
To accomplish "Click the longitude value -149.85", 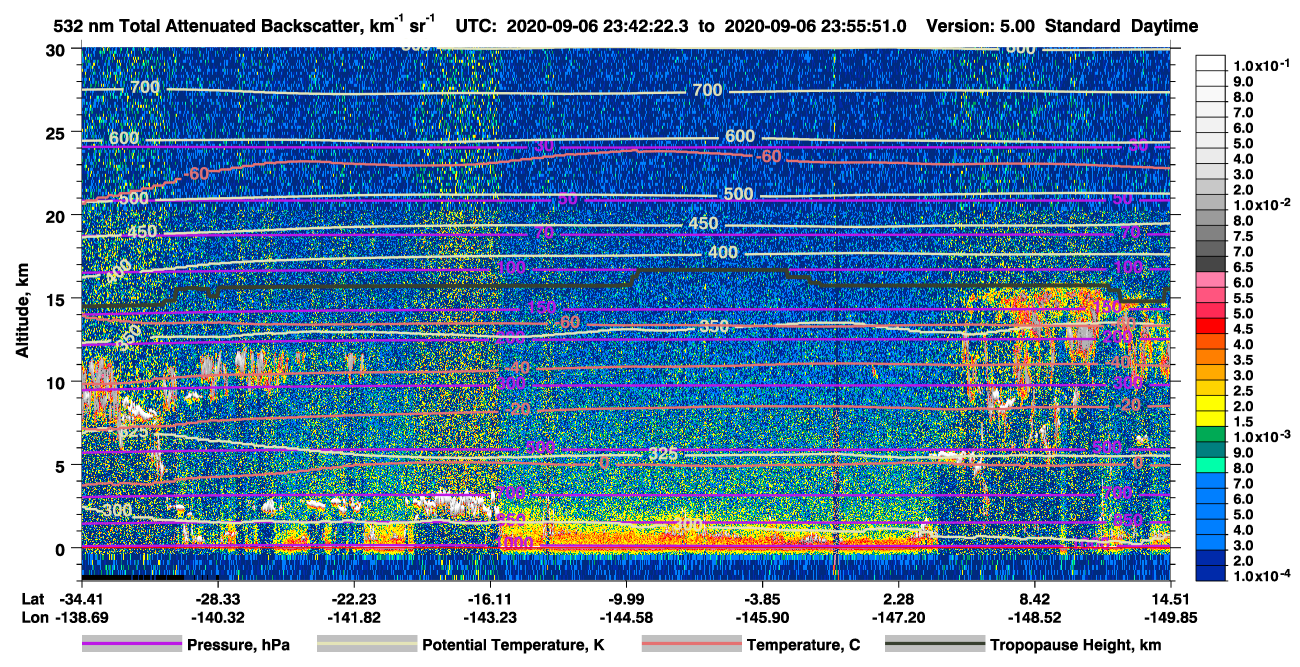I will 1171,617.
